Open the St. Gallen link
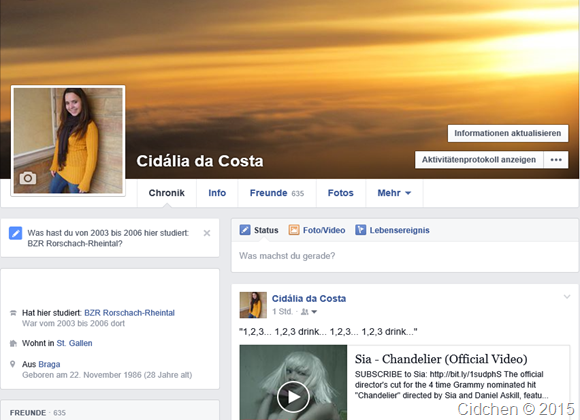The image size is (580, 420). (x=74, y=343)
